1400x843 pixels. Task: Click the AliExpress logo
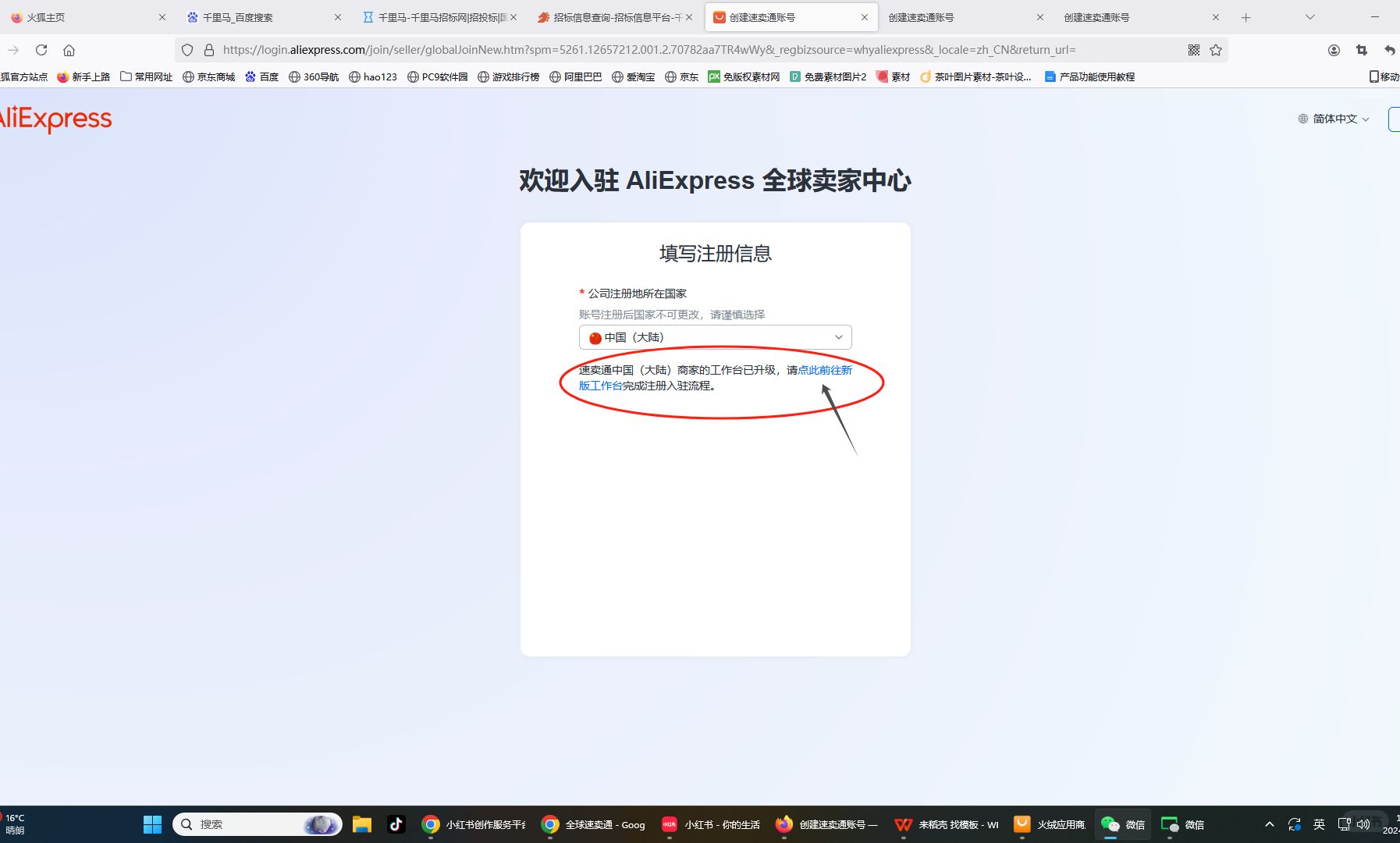tap(55, 119)
